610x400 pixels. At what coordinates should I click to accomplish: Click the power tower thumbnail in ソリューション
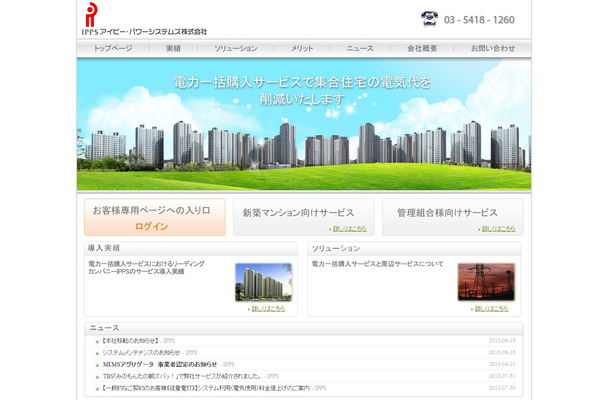tap(486, 282)
